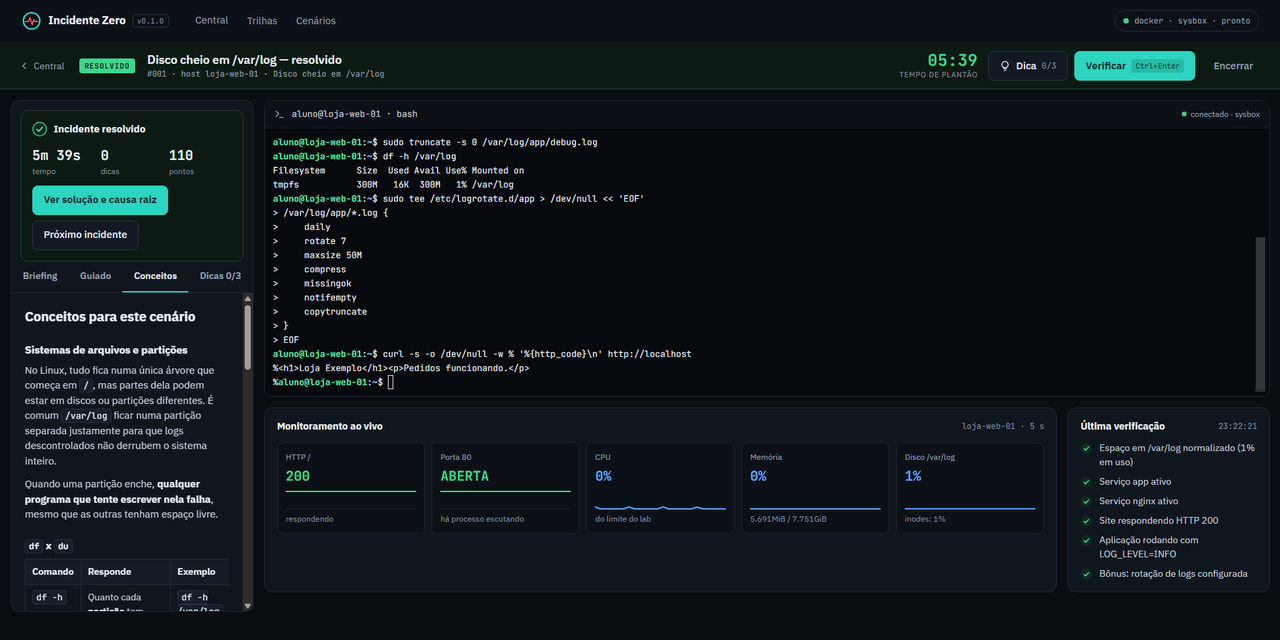This screenshot has width=1280, height=640.
Task: Click the Conceitos panel vertical scrollbar
Action: point(248,335)
